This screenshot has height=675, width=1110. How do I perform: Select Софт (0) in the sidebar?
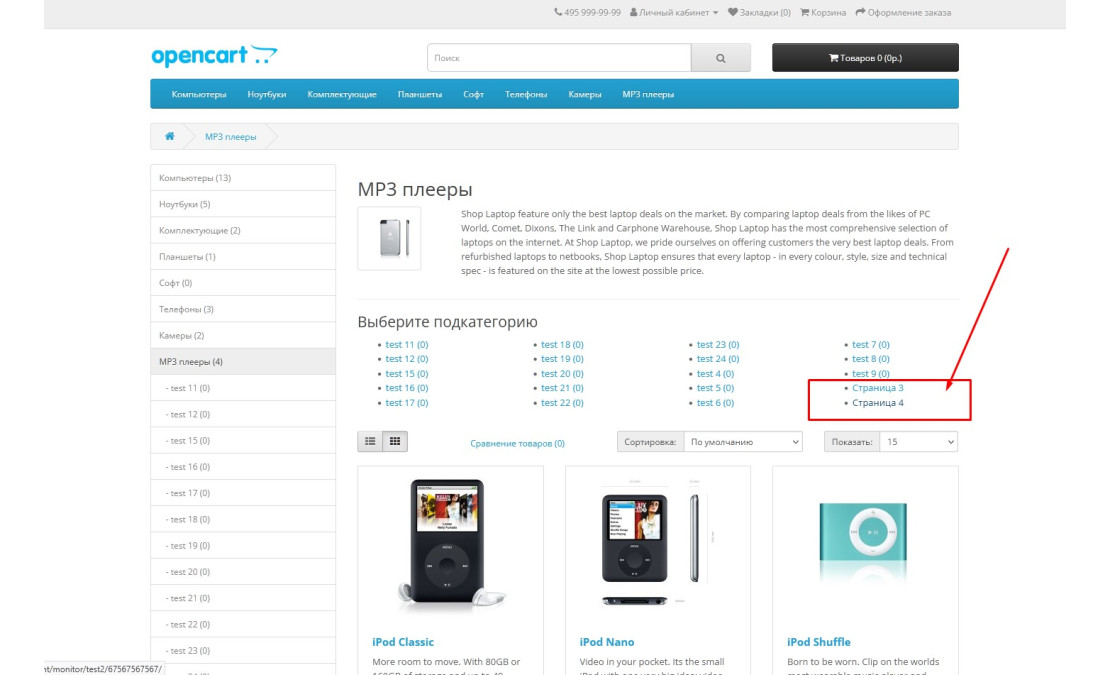click(x=243, y=283)
